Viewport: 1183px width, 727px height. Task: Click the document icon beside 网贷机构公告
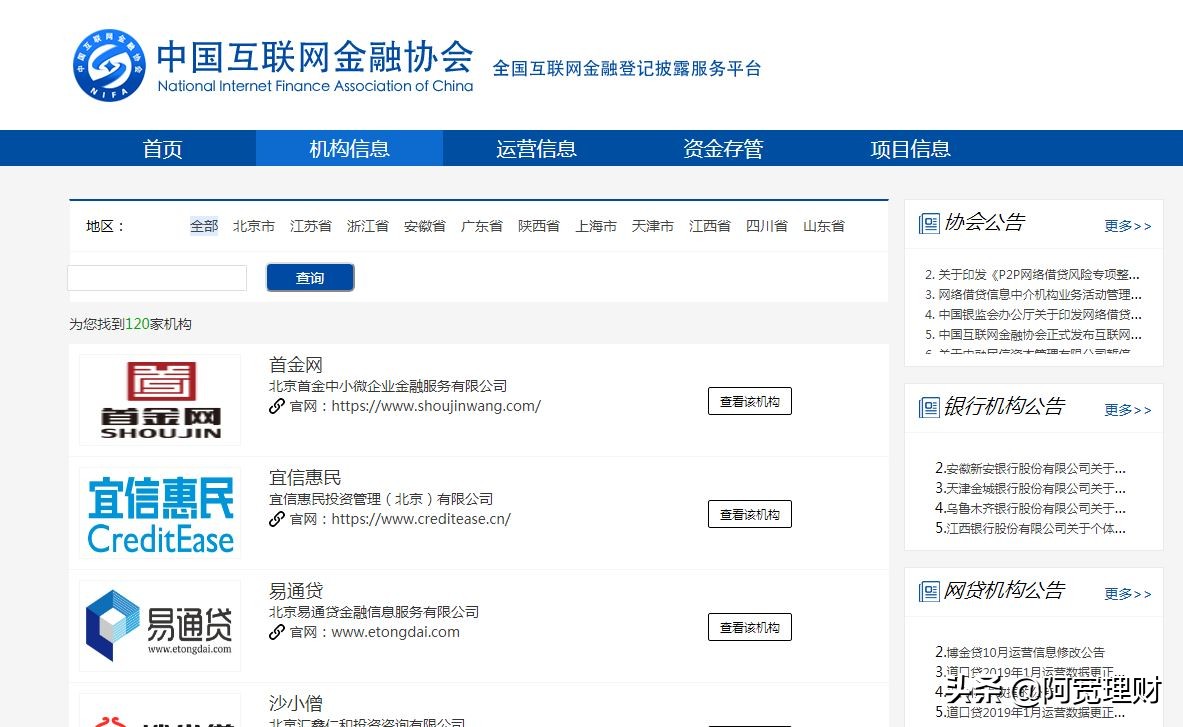[928, 591]
